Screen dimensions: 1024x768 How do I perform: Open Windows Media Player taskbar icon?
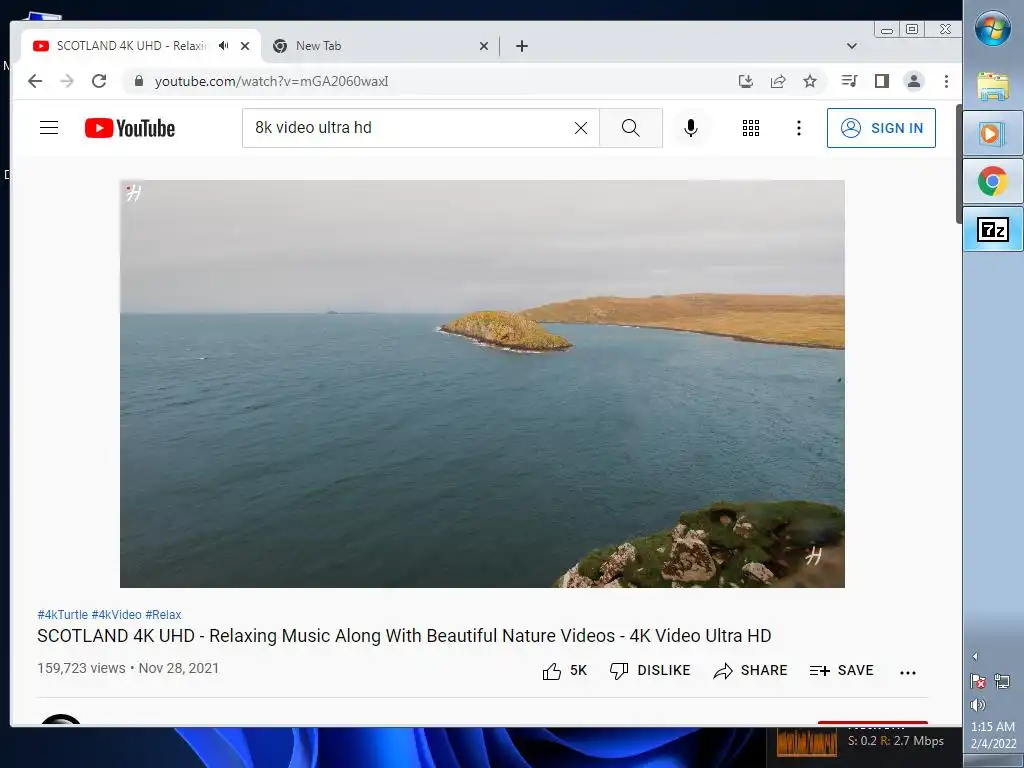(x=993, y=133)
